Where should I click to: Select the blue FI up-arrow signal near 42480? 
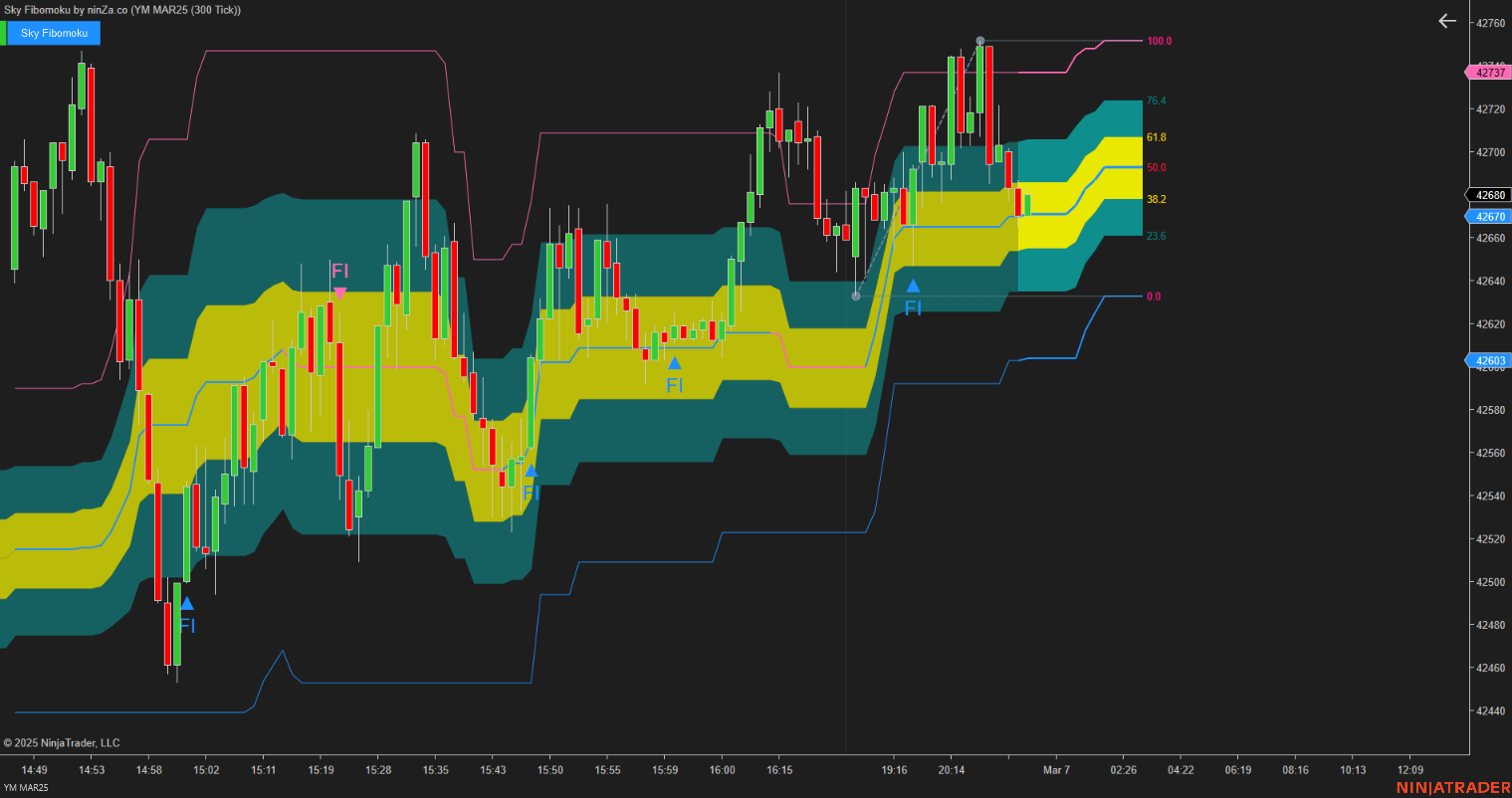(187, 604)
